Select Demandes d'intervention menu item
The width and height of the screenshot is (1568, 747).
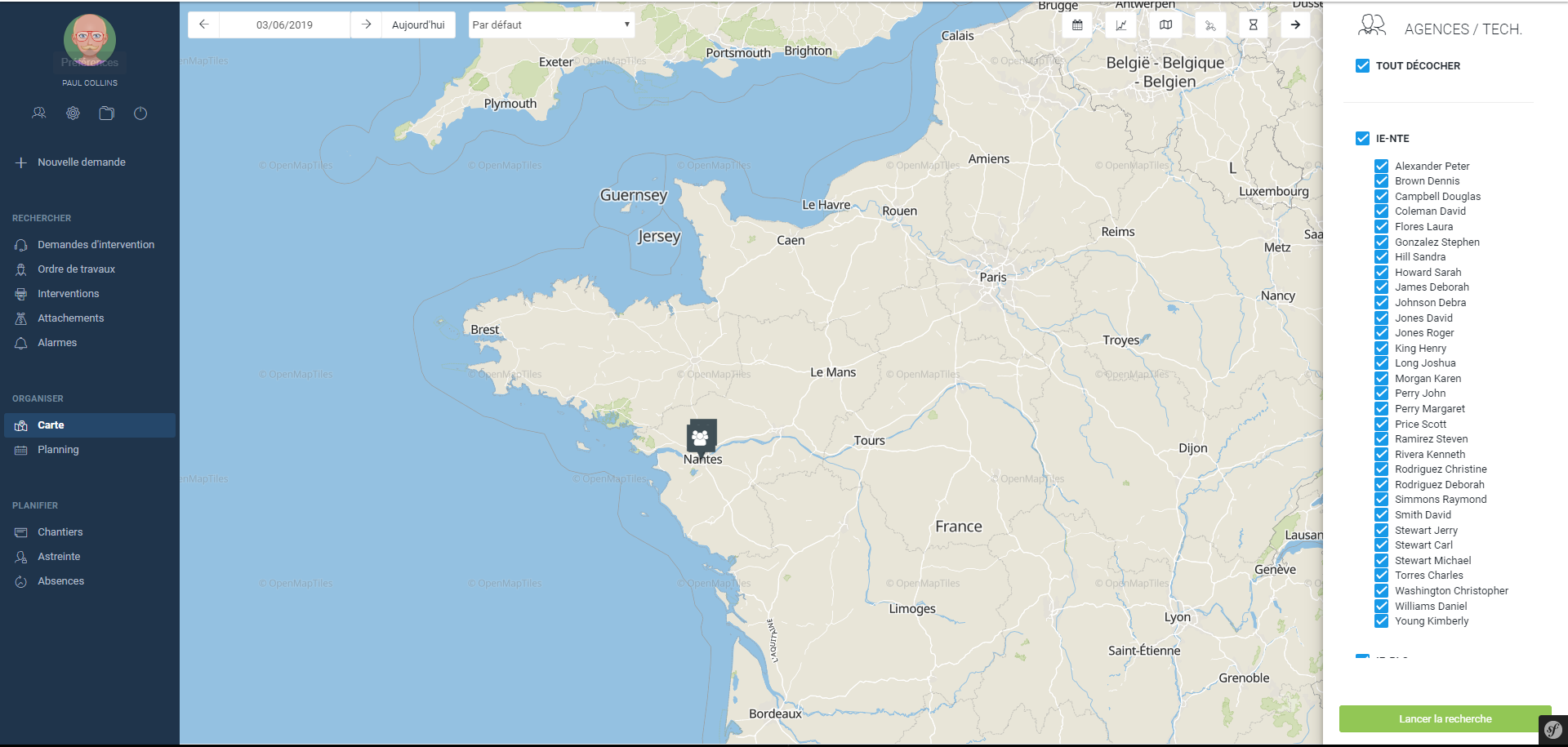coord(96,245)
